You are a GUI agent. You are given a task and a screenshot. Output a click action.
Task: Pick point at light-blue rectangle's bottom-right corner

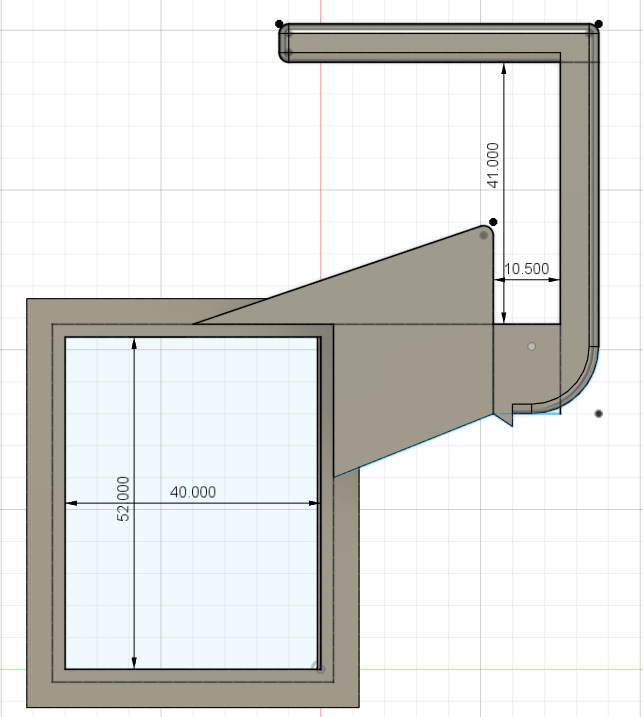(320, 669)
